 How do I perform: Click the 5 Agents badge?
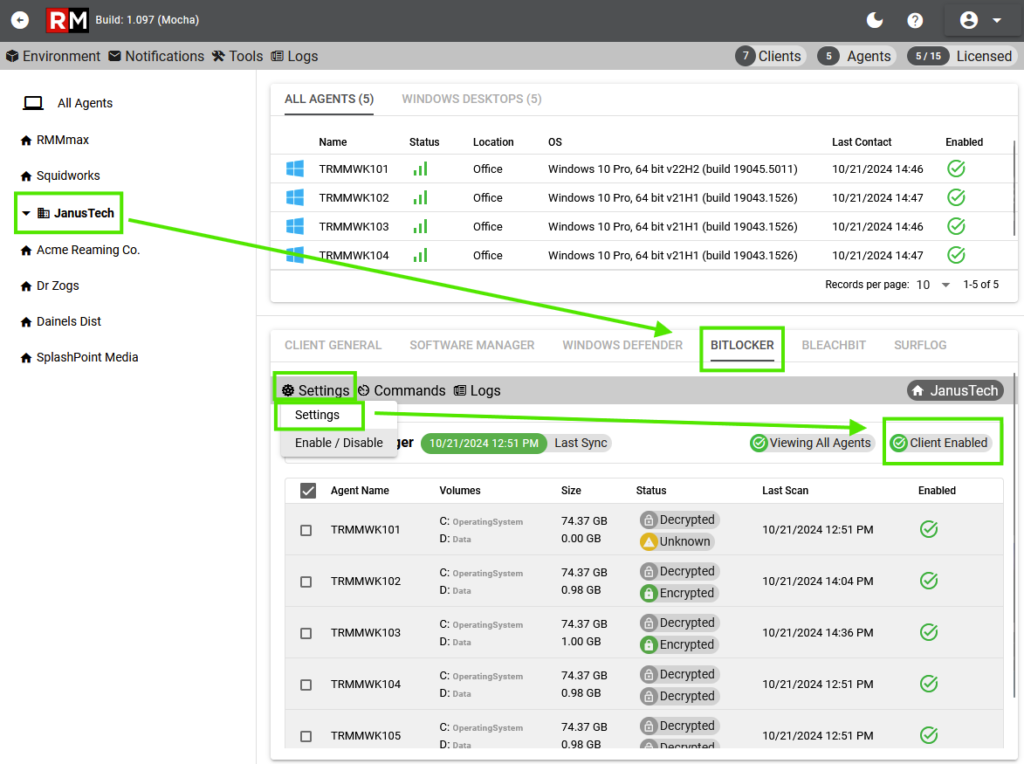click(x=856, y=56)
